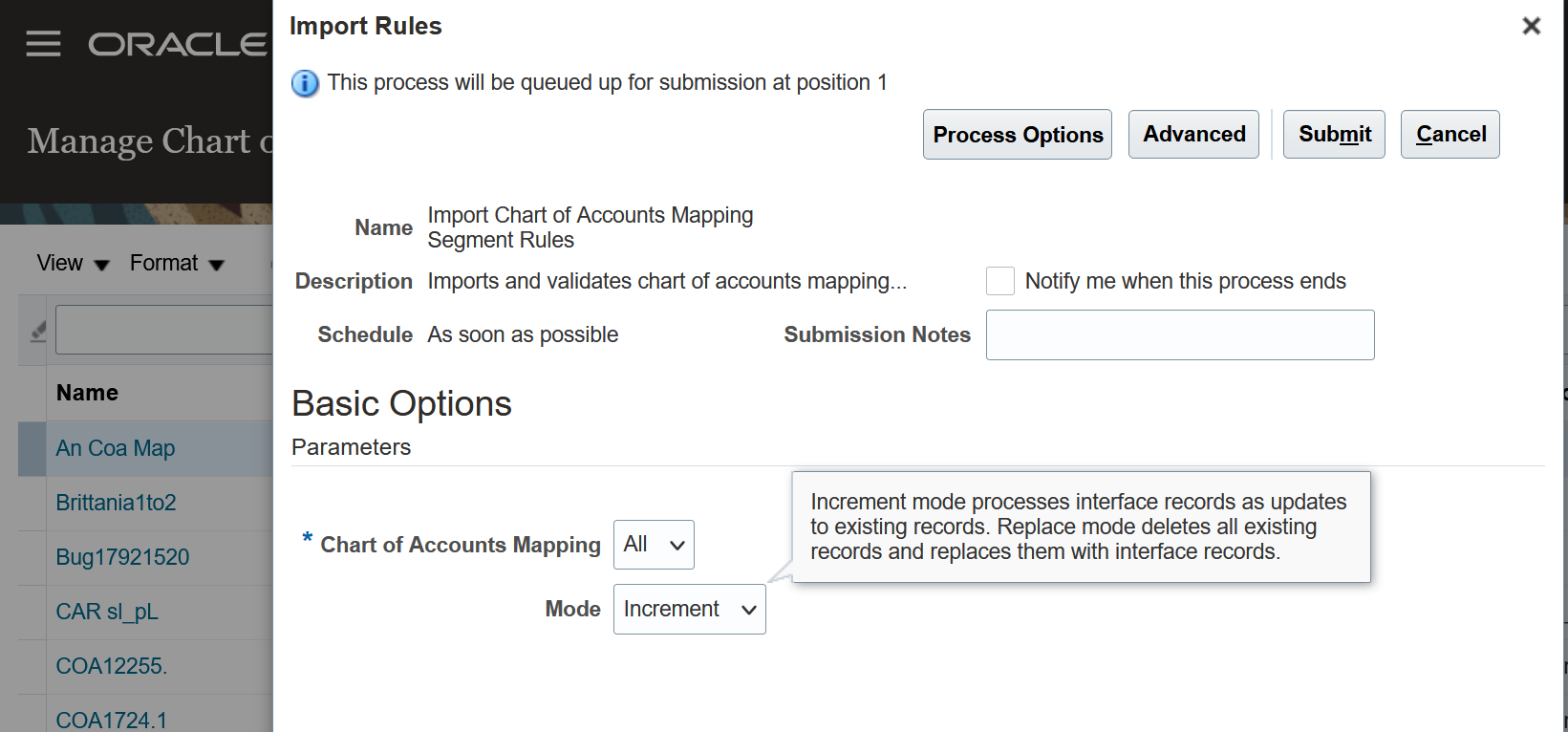Enable Notify me when this process ends
This screenshot has width=1568, height=732.
(1000, 281)
